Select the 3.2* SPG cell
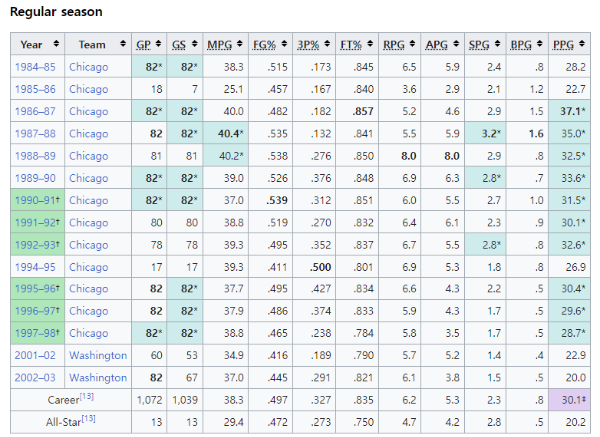The width and height of the screenshot is (600, 437). click(x=485, y=134)
